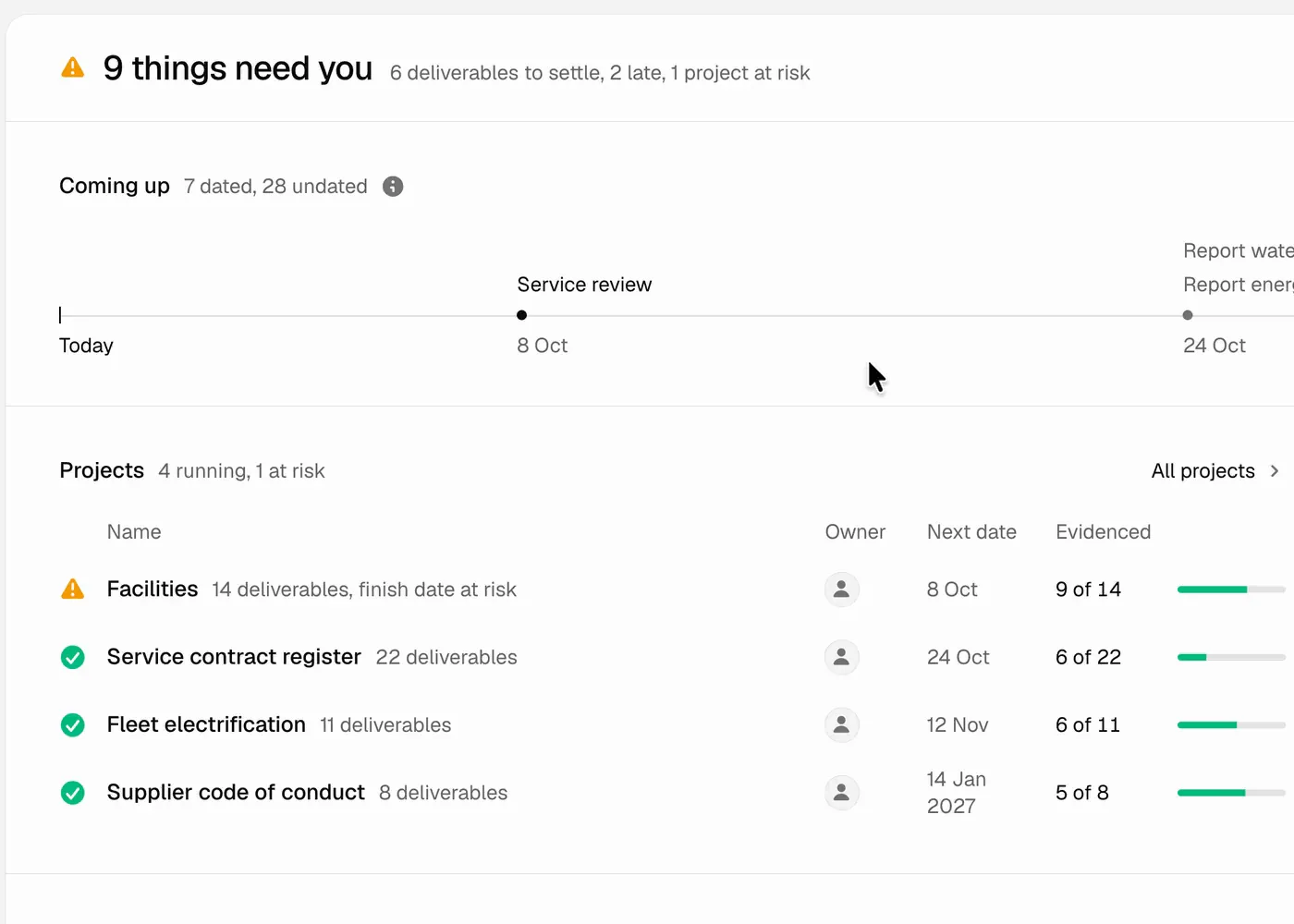
Task: Click the '9 of 14' evidenced value
Action: [x=1088, y=590]
